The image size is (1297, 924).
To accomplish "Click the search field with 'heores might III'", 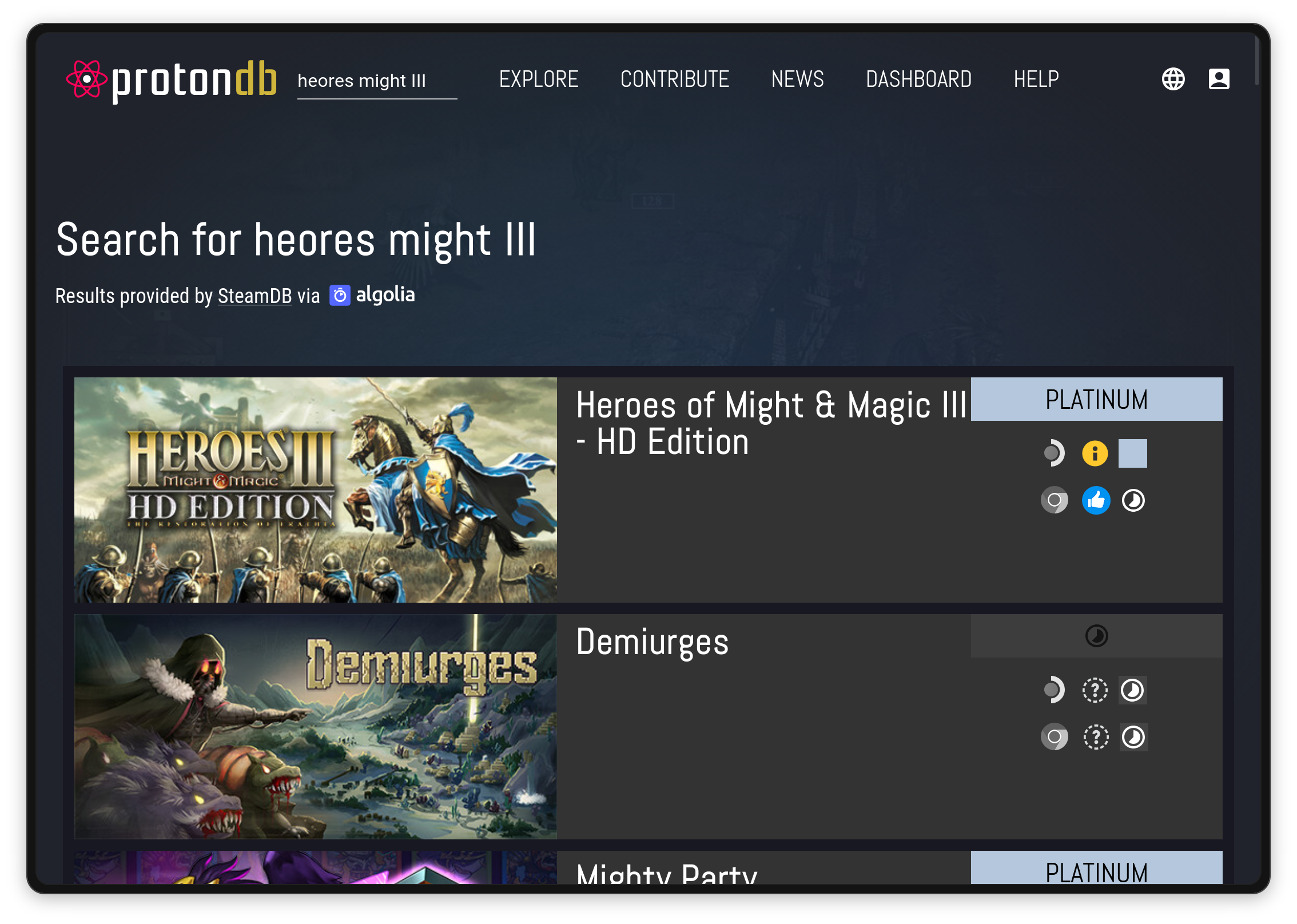I will (377, 81).
